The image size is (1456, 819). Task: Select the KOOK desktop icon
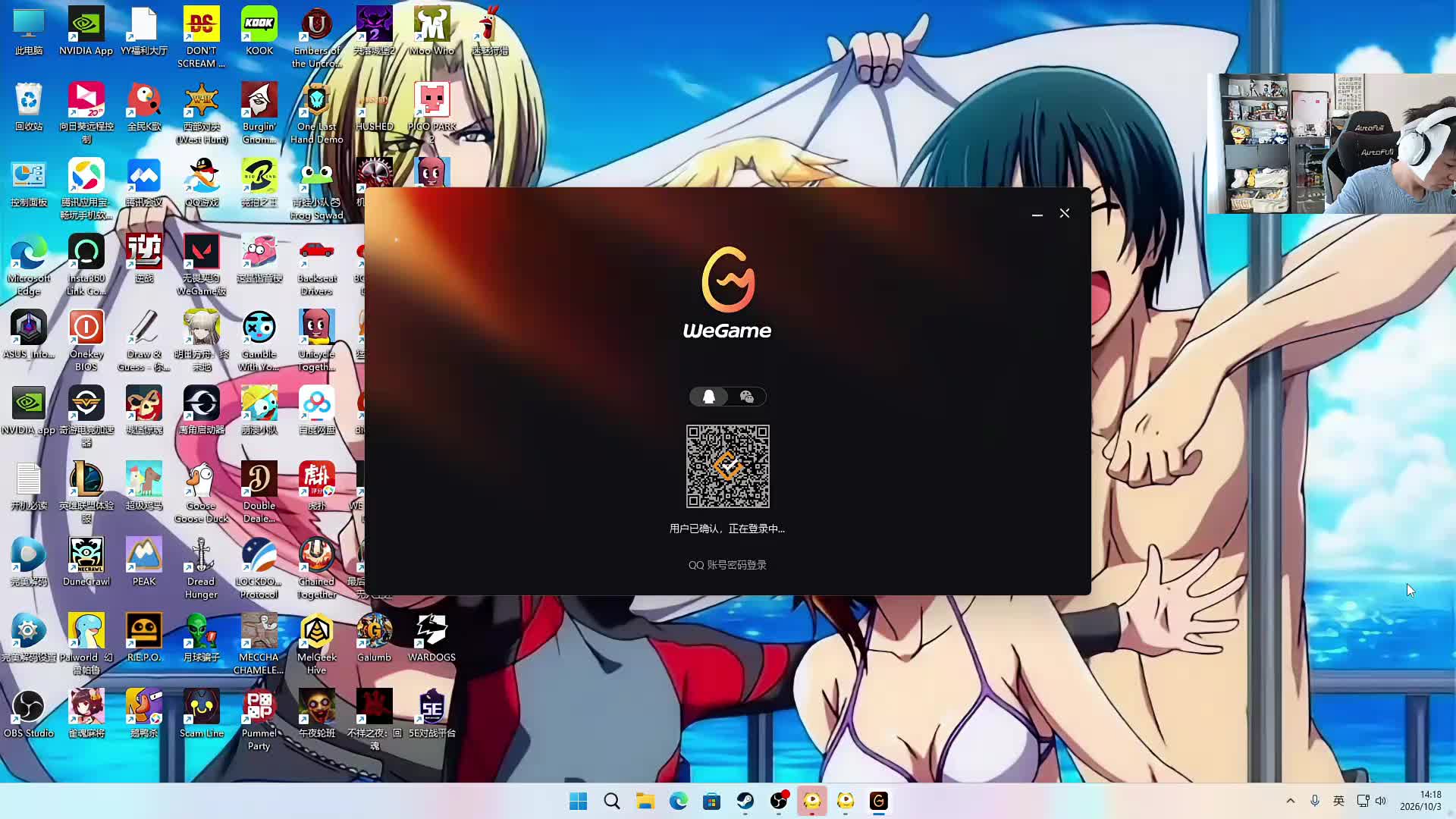click(259, 32)
